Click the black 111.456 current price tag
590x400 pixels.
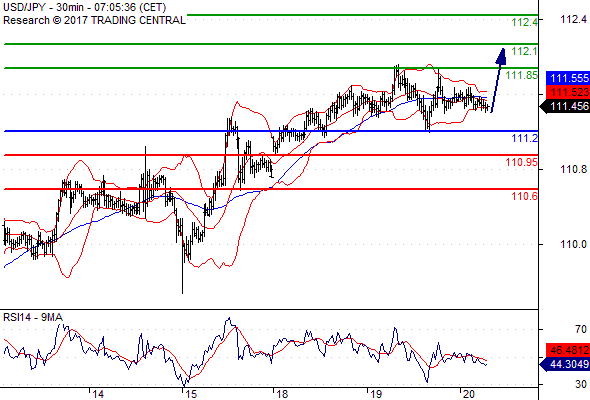point(565,106)
